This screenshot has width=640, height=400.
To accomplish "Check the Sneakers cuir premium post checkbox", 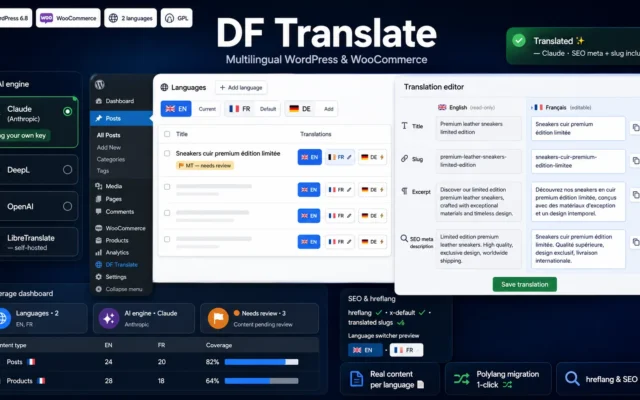I will tap(167, 153).
